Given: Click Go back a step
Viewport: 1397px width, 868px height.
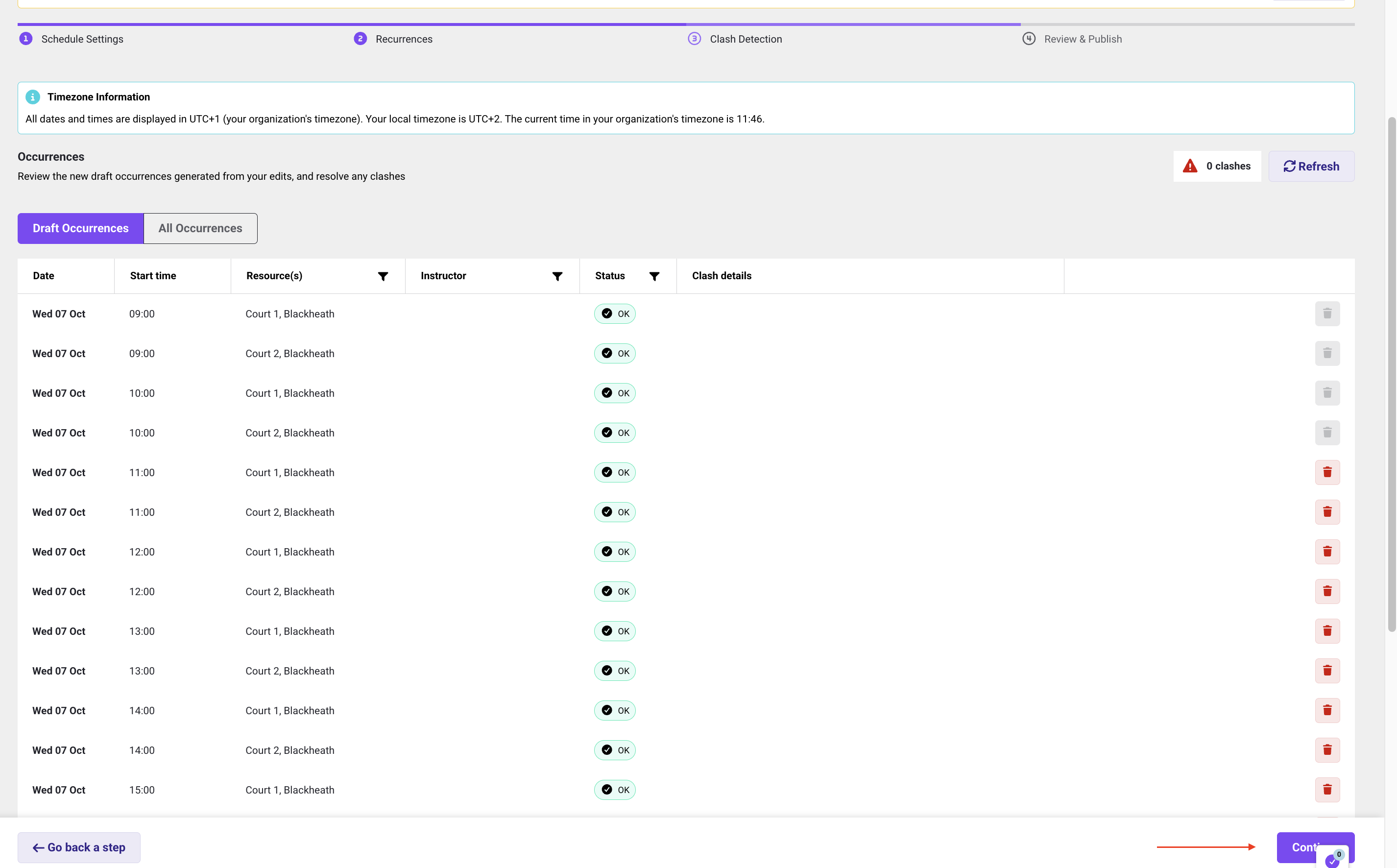Looking at the screenshot, I should (79, 847).
